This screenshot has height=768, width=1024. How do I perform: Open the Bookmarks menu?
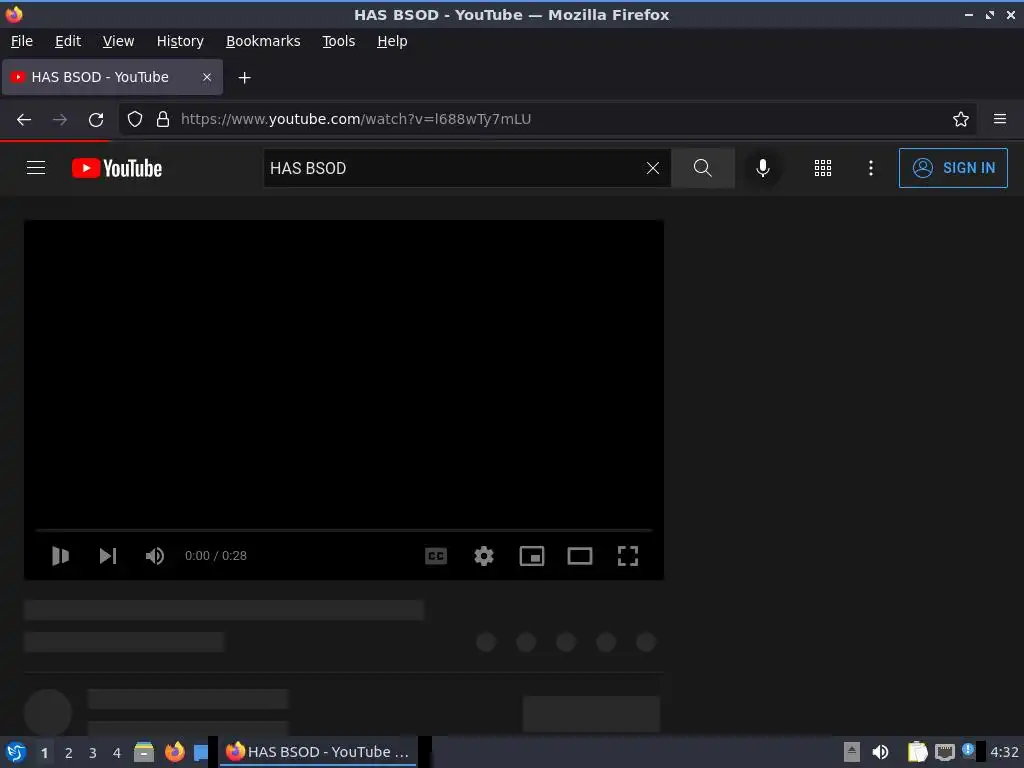263,41
